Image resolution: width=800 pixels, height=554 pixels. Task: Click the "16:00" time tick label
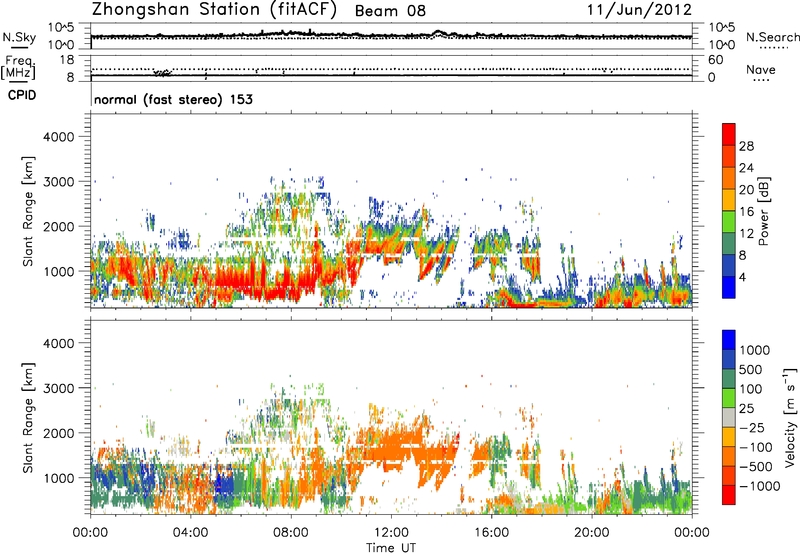click(x=491, y=533)
